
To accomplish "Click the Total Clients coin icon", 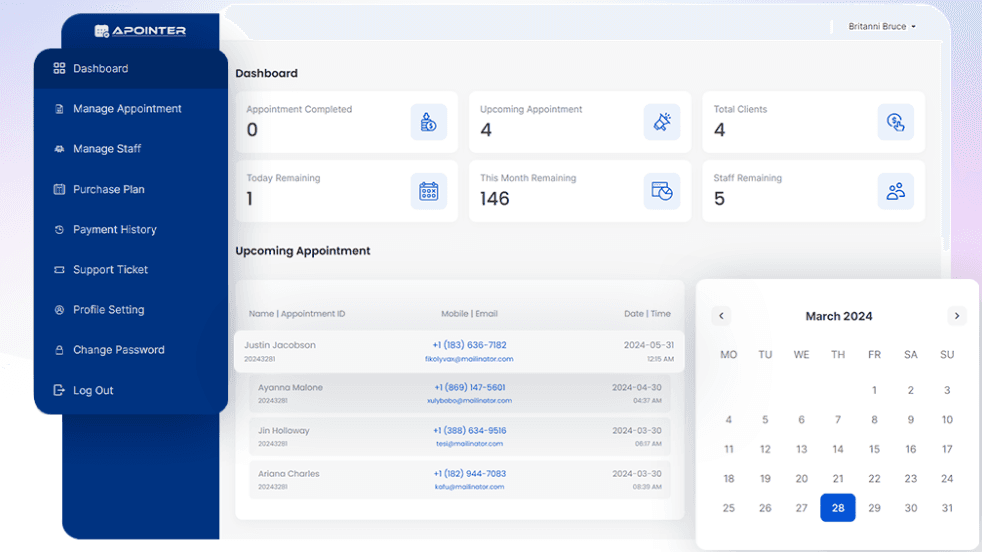I will click(x=896, y=122).
